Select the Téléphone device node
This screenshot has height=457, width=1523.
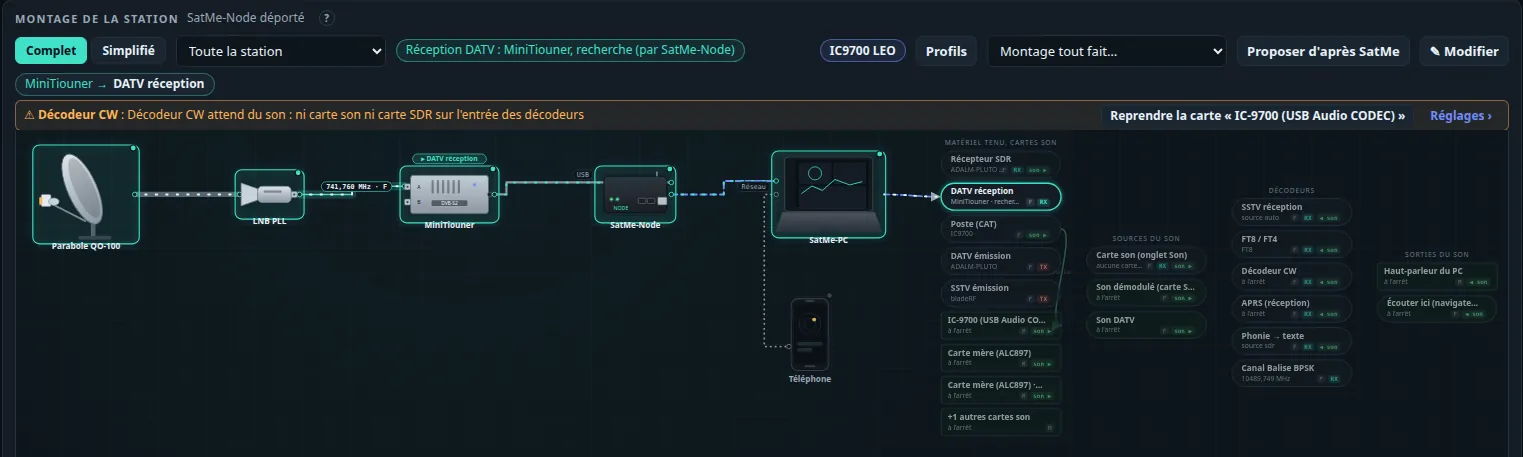(810, 334)
